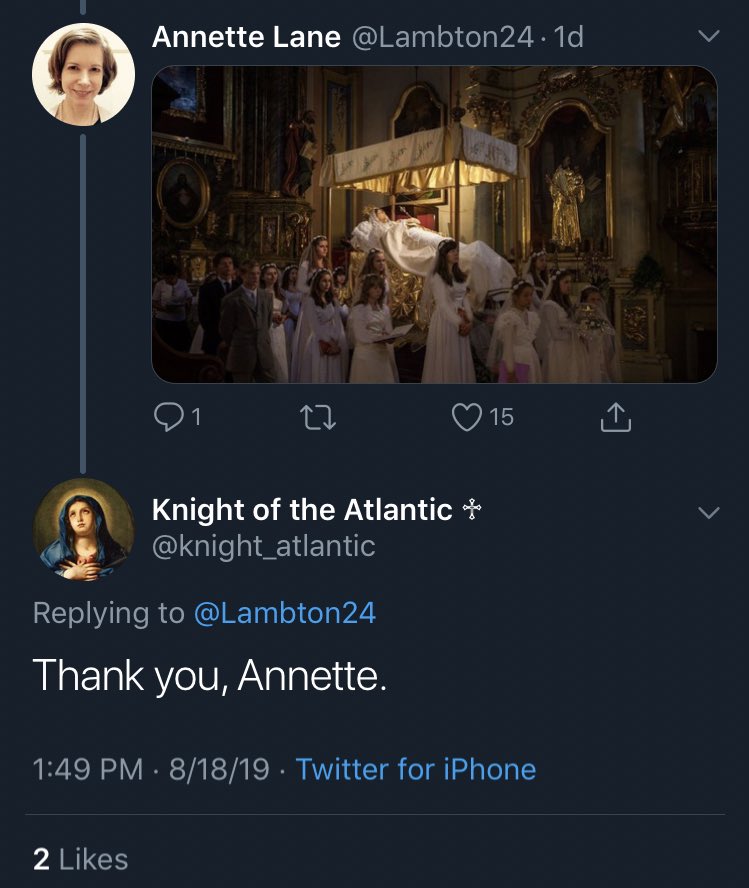Click the 1d timestamp on the tweet
The height and width of the screenshot is (888, 749).
coord(569,38)
